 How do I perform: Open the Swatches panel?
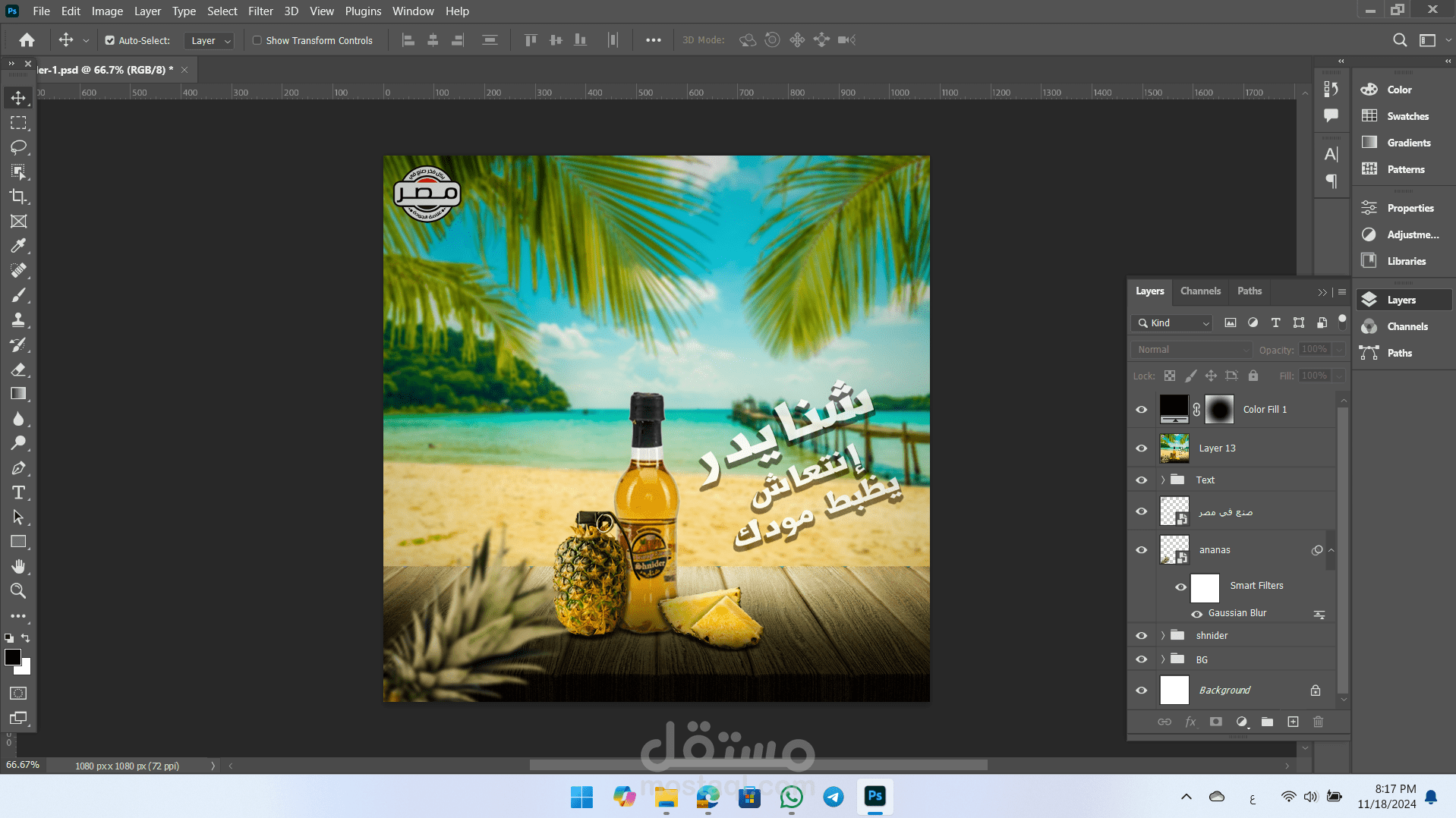1404,116
